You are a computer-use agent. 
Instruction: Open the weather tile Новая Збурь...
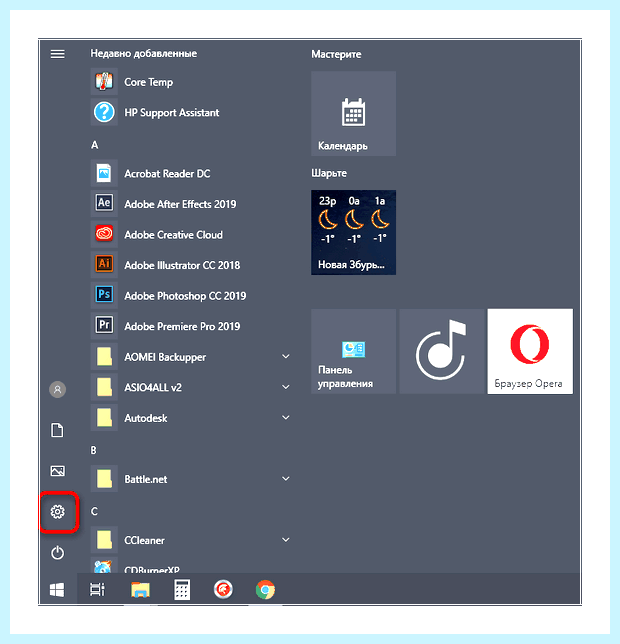tap(354, 232)
